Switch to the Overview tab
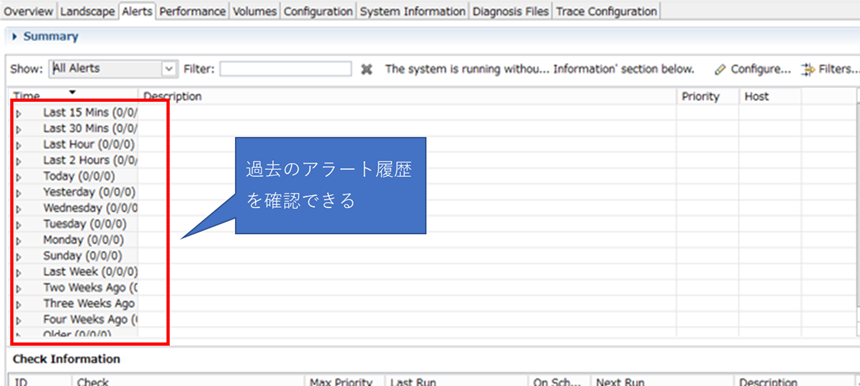The height and width of the screenshot is (386, 860). pos(29,11)
